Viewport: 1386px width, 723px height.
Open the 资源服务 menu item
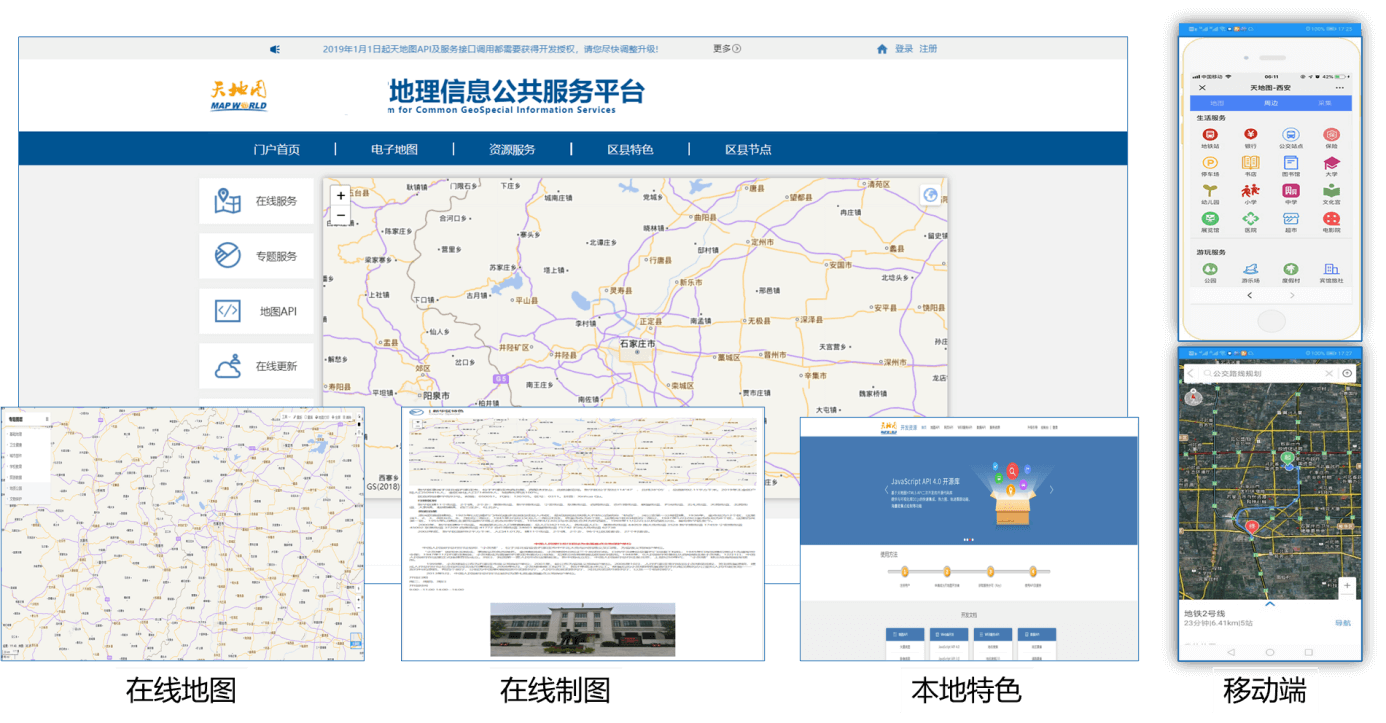[x=512, y=150]
